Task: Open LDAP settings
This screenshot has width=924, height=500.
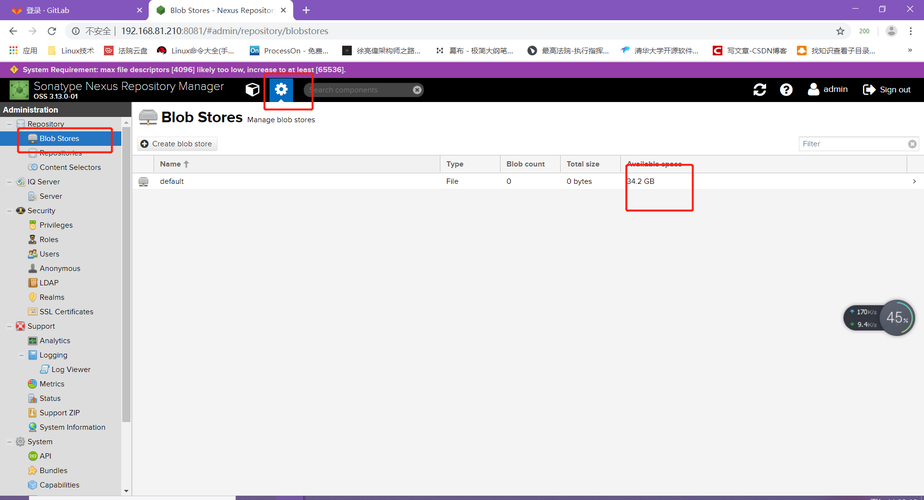Action: tap(48, 283)
